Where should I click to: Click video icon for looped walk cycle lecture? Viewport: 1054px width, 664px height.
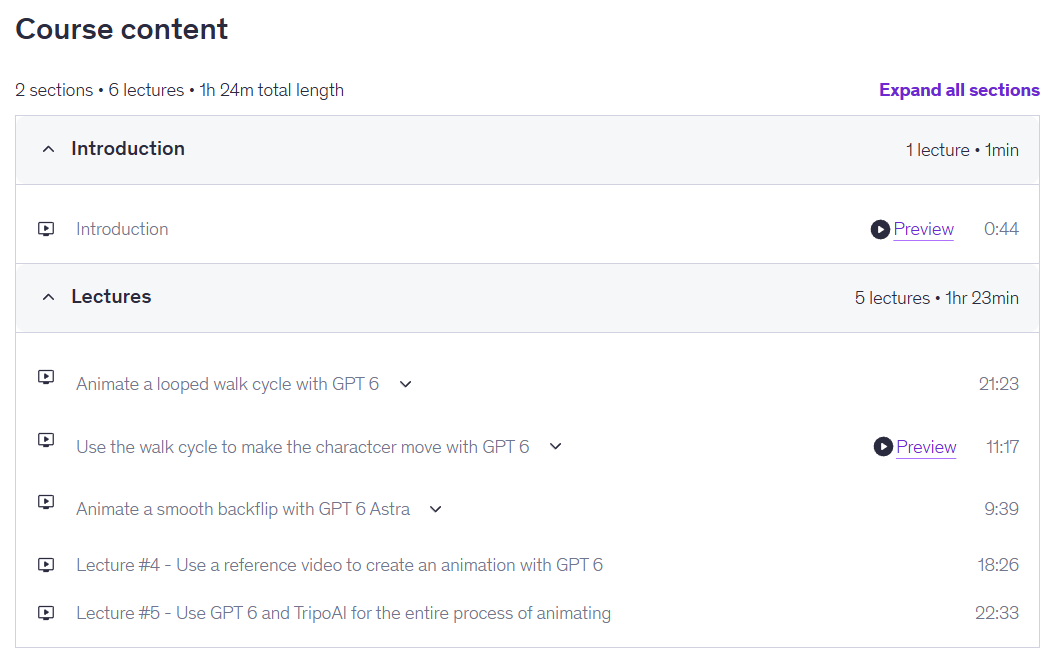click(x=46, y=377)
